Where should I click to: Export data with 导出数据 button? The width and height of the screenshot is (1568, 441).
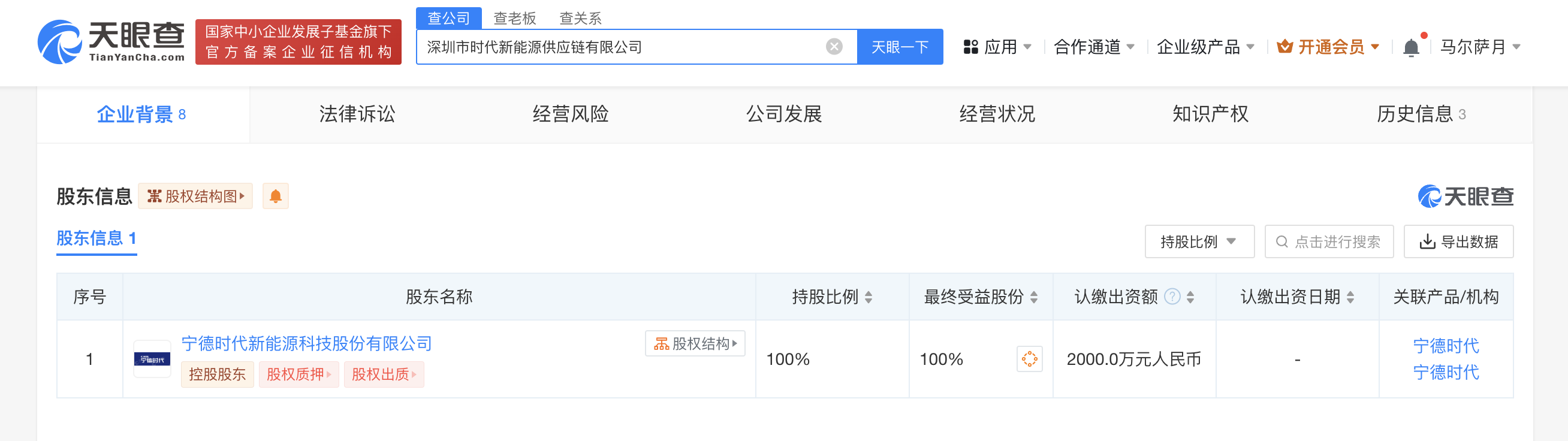click(1458, 242)
